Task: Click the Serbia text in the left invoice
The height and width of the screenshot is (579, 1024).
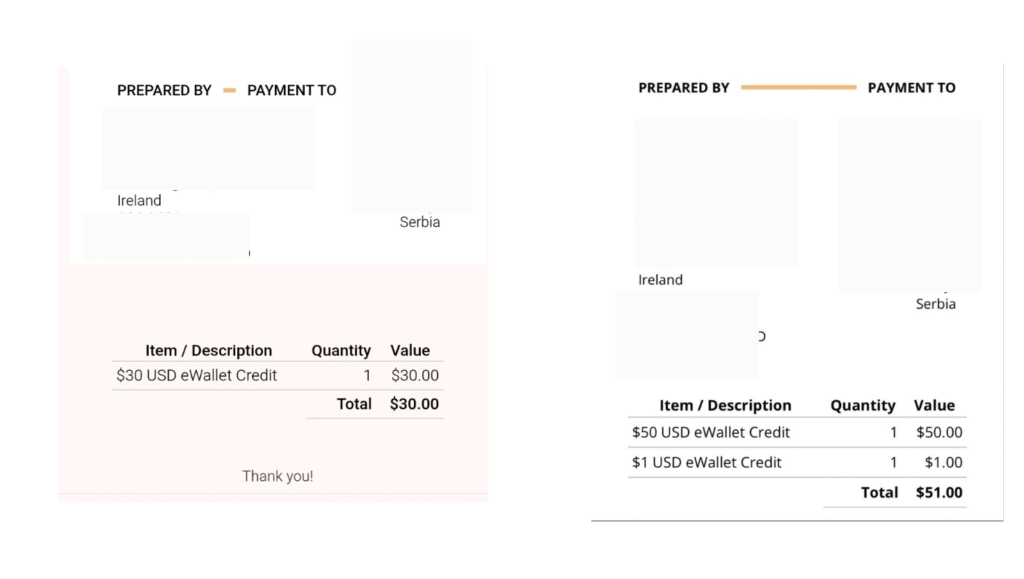Action: tap(420, 222)
